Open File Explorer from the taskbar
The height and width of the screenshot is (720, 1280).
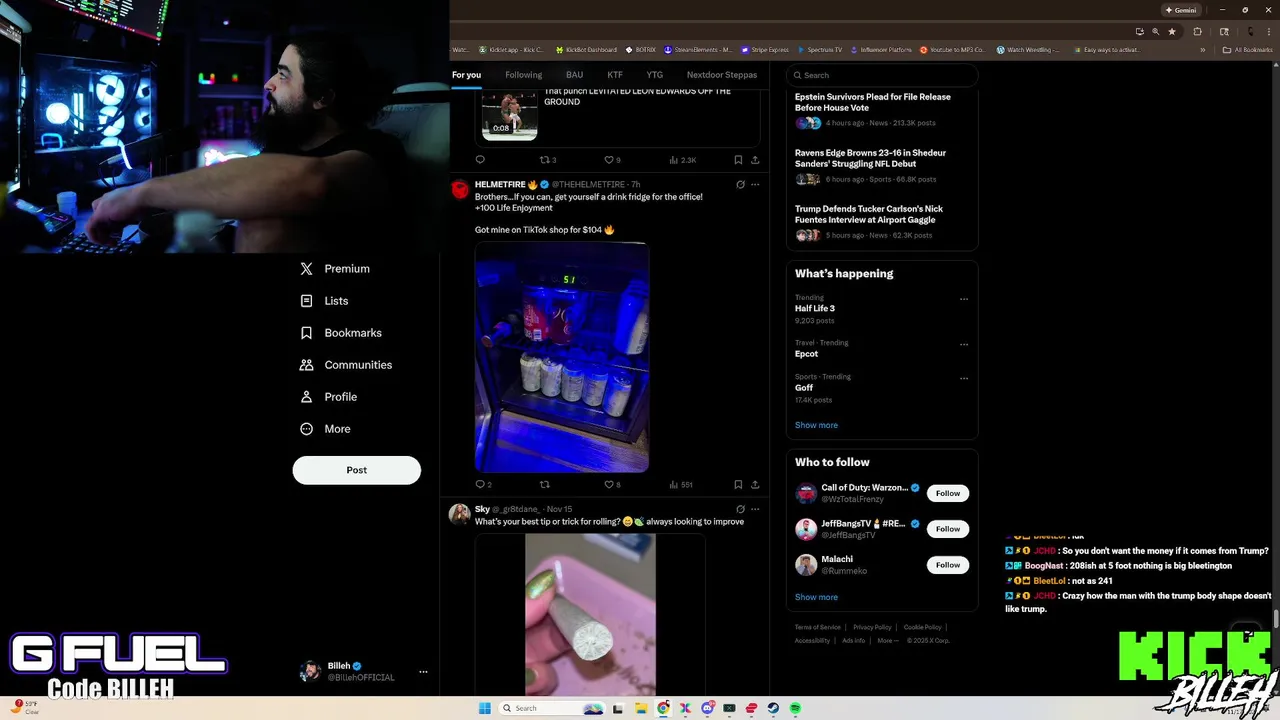(x=641, y=708)
